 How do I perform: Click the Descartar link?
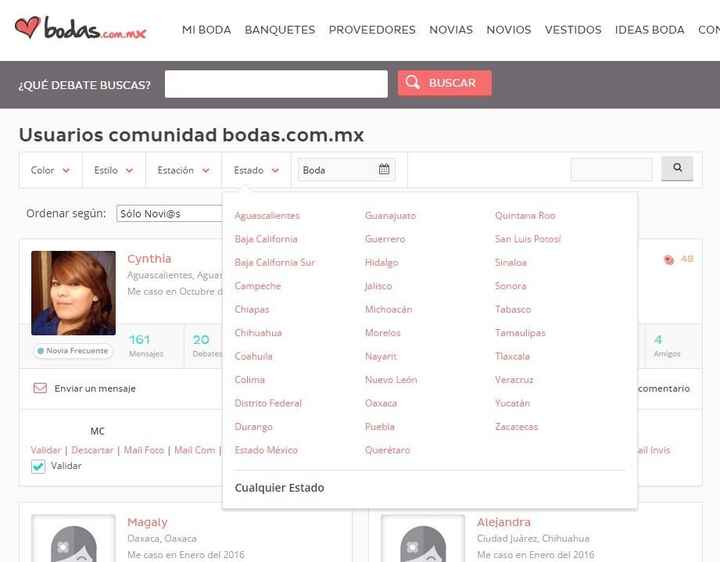tap(92, 450)
